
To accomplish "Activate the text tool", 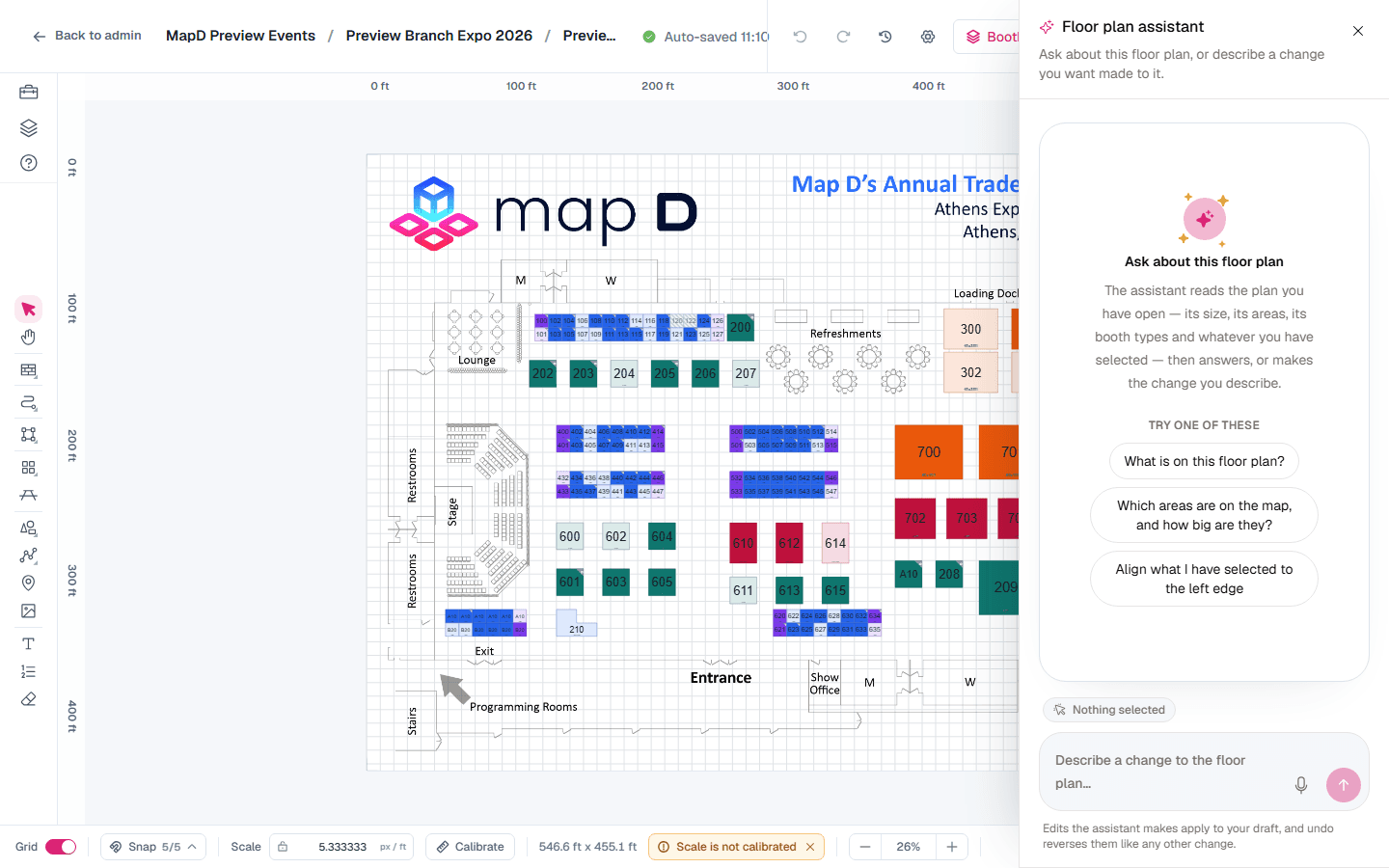I will (x=28, y=643).
